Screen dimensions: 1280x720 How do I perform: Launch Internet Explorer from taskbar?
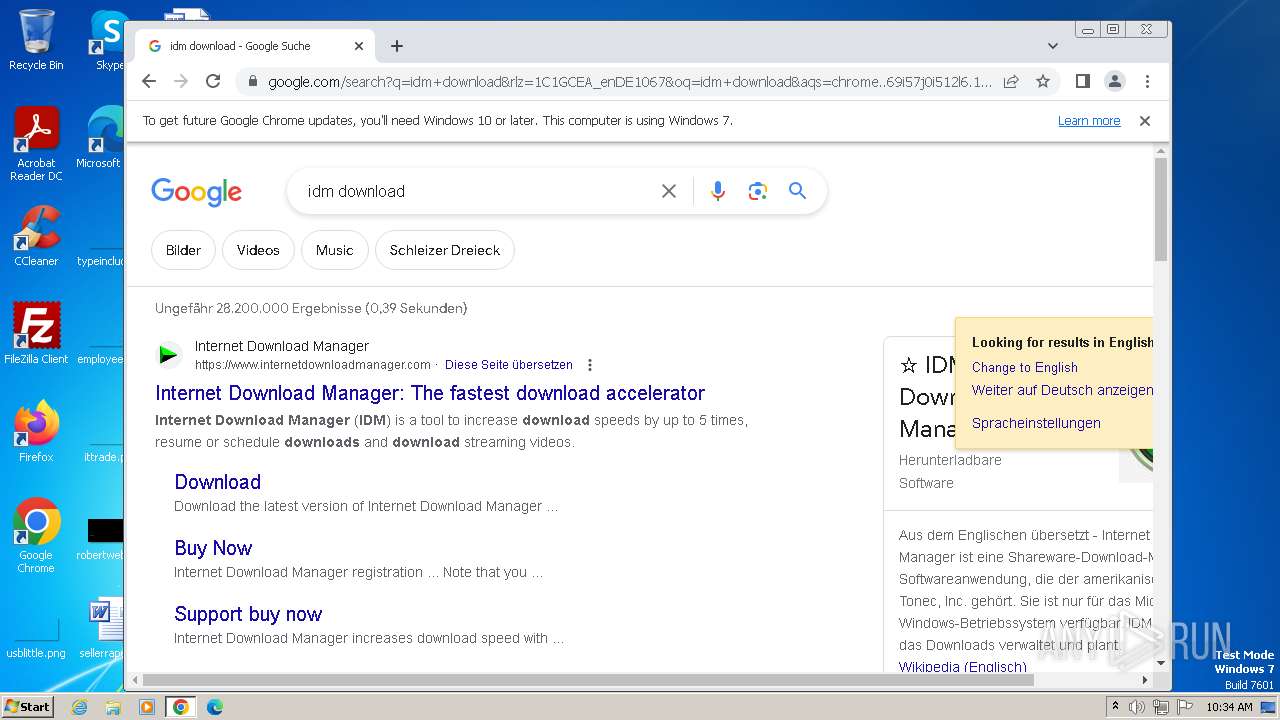[x=80, y=707]
